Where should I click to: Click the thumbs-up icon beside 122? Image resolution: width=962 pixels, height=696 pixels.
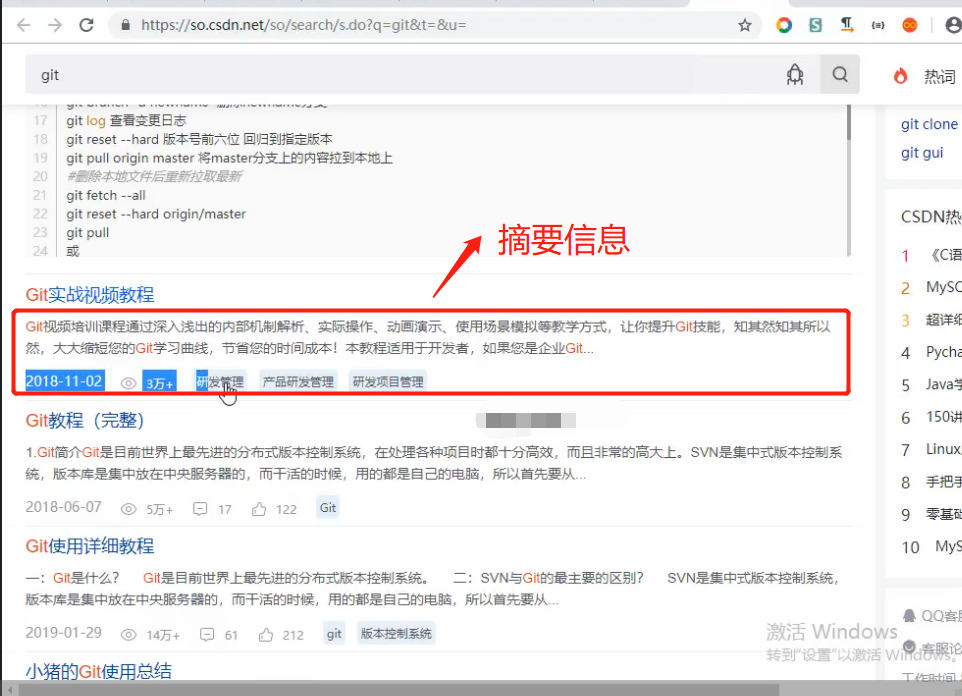click(x=259, y=509)
